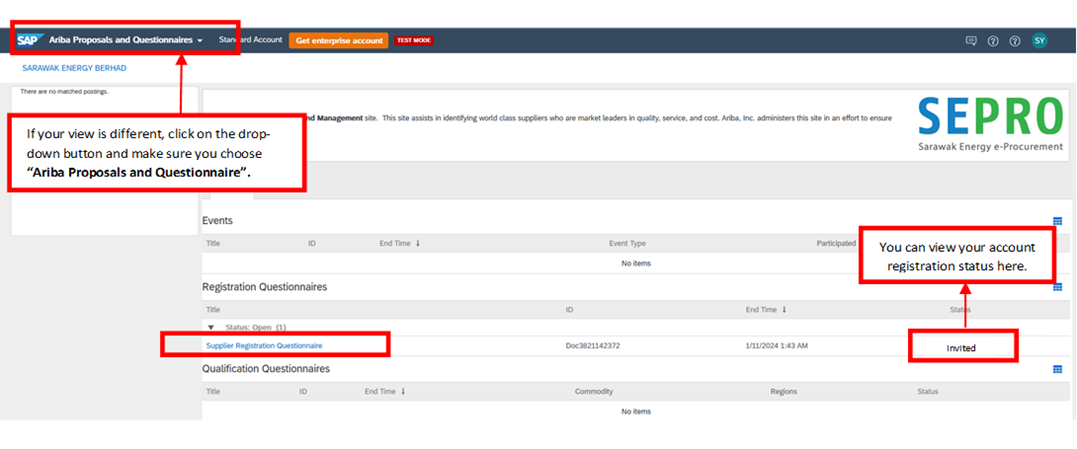Click the Regions column header
This screenshot has width=1077, height=449.
coord(784,391)
